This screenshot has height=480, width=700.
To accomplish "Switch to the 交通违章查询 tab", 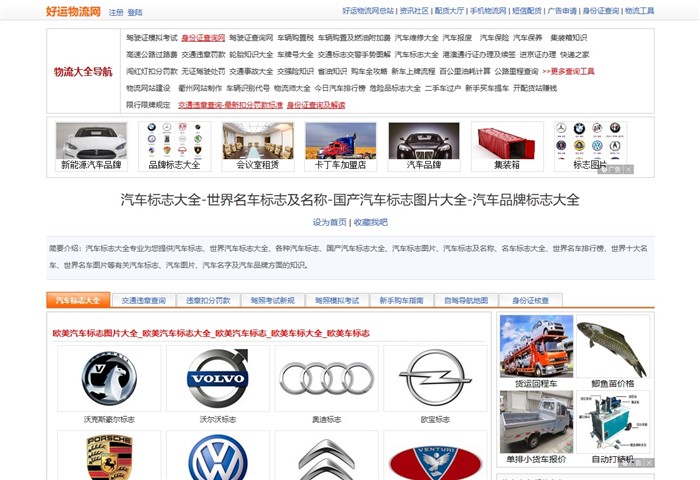I will (143, 301).
